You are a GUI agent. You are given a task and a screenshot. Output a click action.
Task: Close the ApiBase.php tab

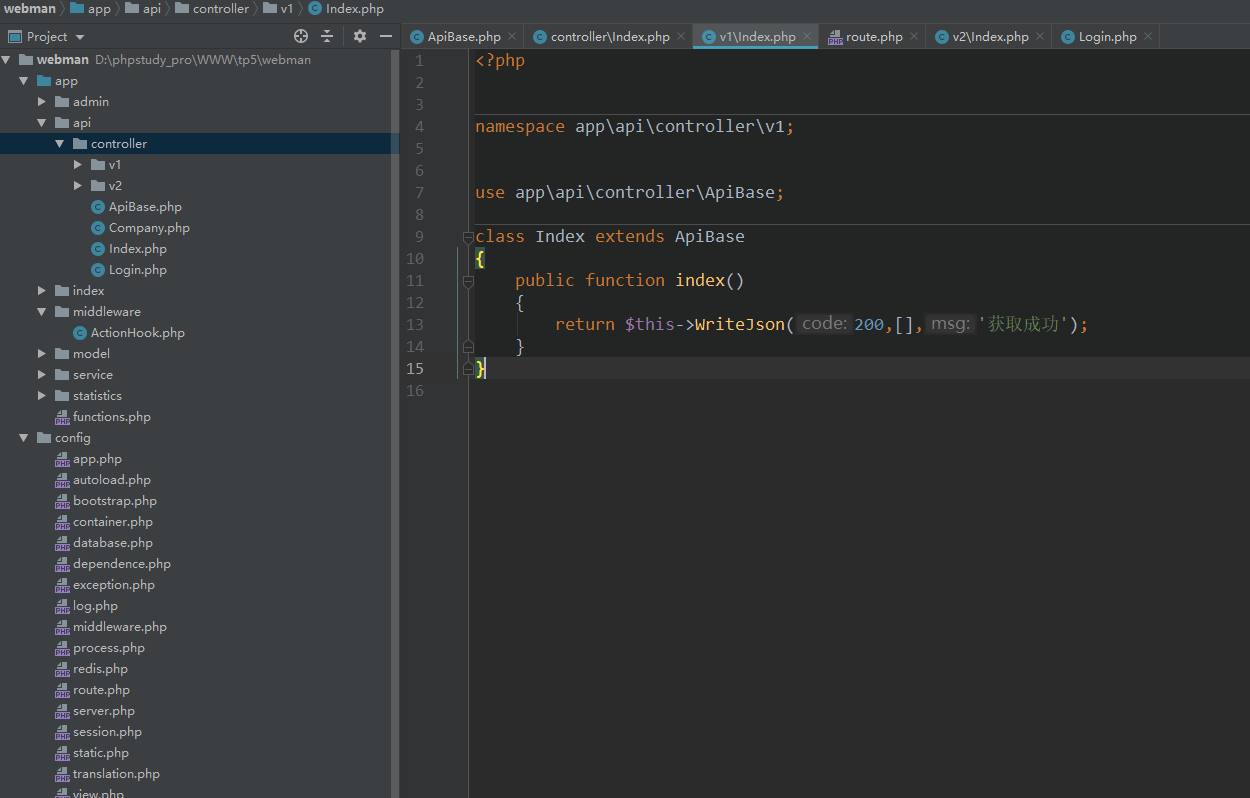(x=512, y=36)
